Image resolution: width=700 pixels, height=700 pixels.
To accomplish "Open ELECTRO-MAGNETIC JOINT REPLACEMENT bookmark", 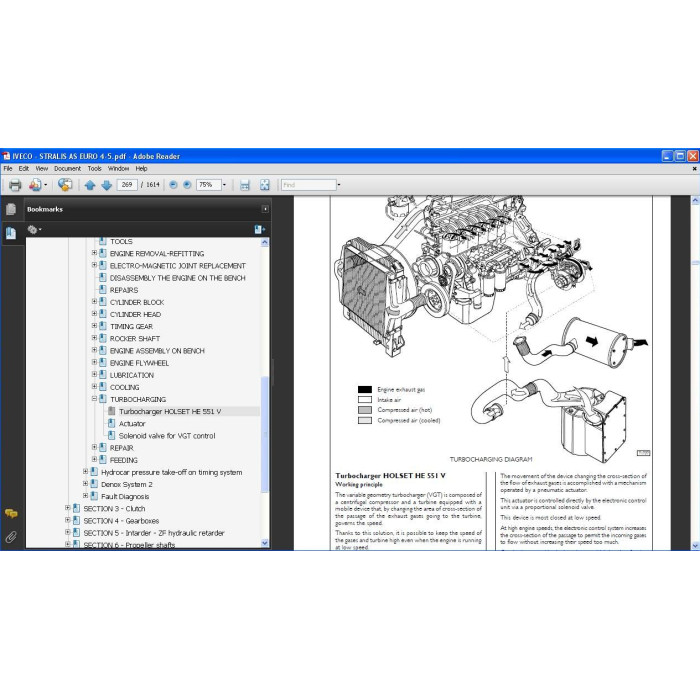I will (x=178, y=266).
